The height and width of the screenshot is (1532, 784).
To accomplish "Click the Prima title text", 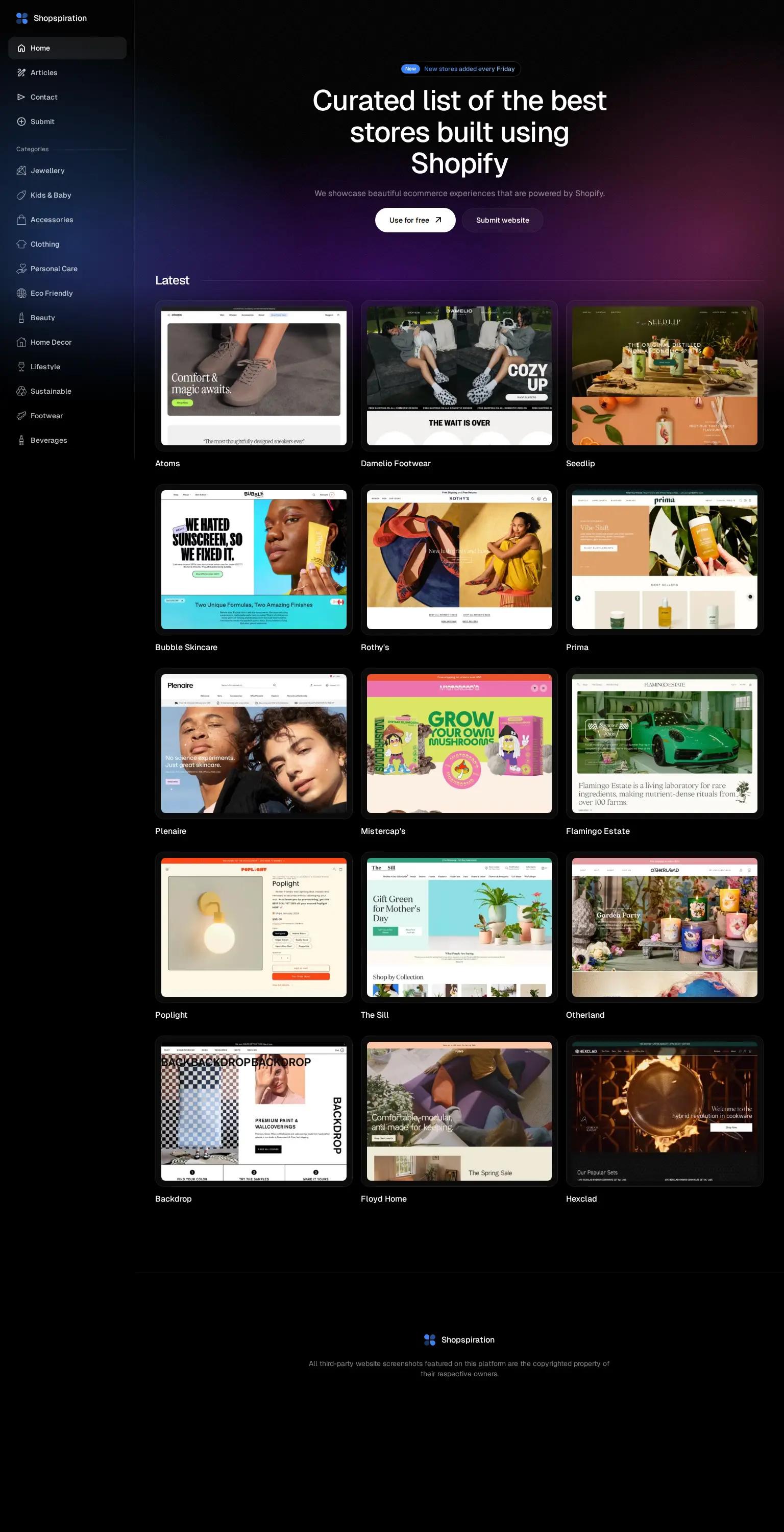I will 577,647.
